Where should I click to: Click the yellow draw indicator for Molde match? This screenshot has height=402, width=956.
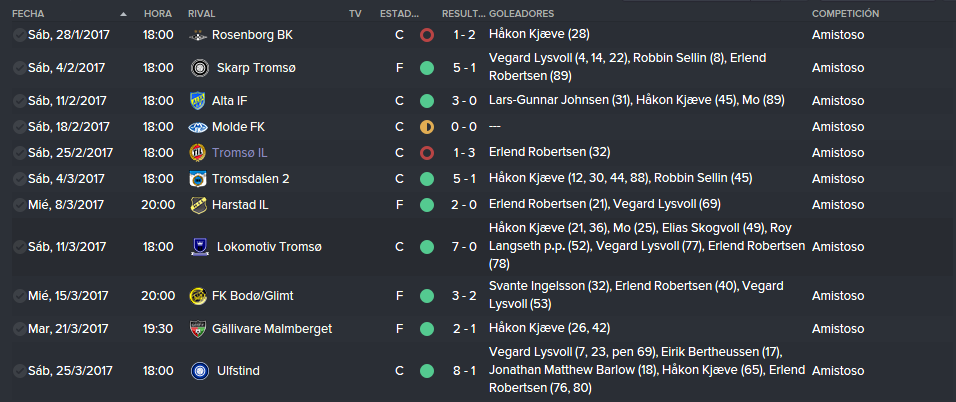[x=427, y=127]
